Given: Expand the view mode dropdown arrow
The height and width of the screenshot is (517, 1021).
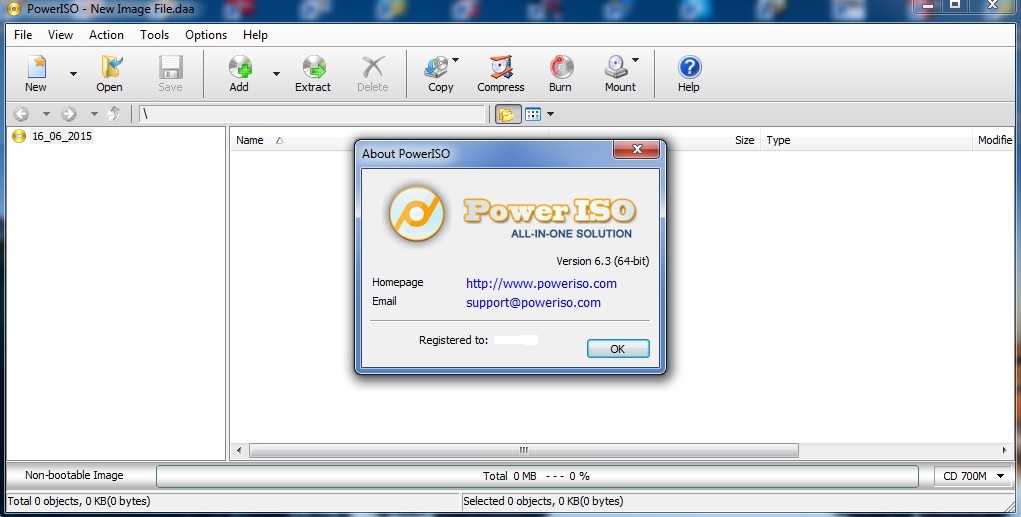Looking at the screenshot, I should (x=550, y=114).
